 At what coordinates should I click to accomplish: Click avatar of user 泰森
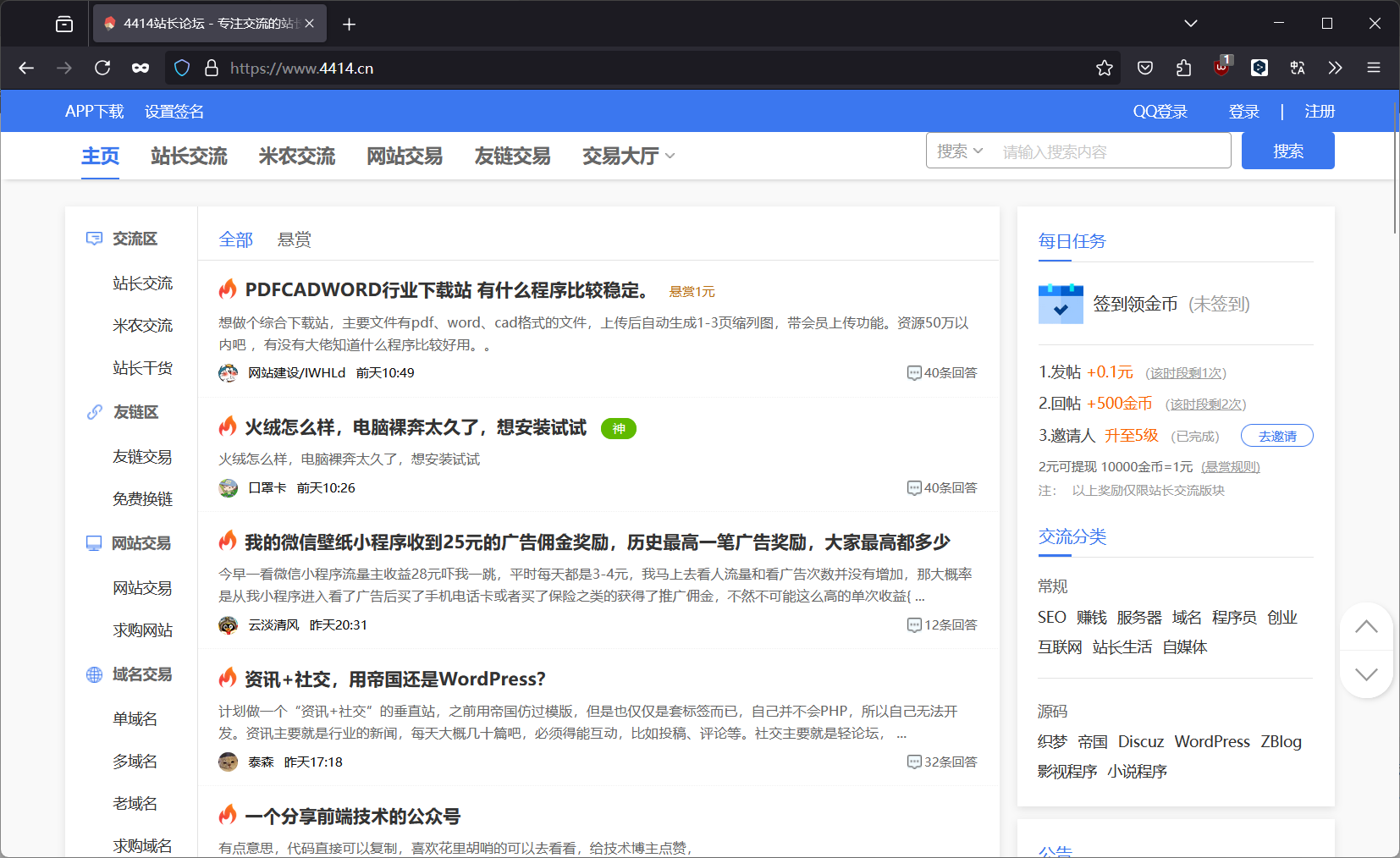[228, 762]
